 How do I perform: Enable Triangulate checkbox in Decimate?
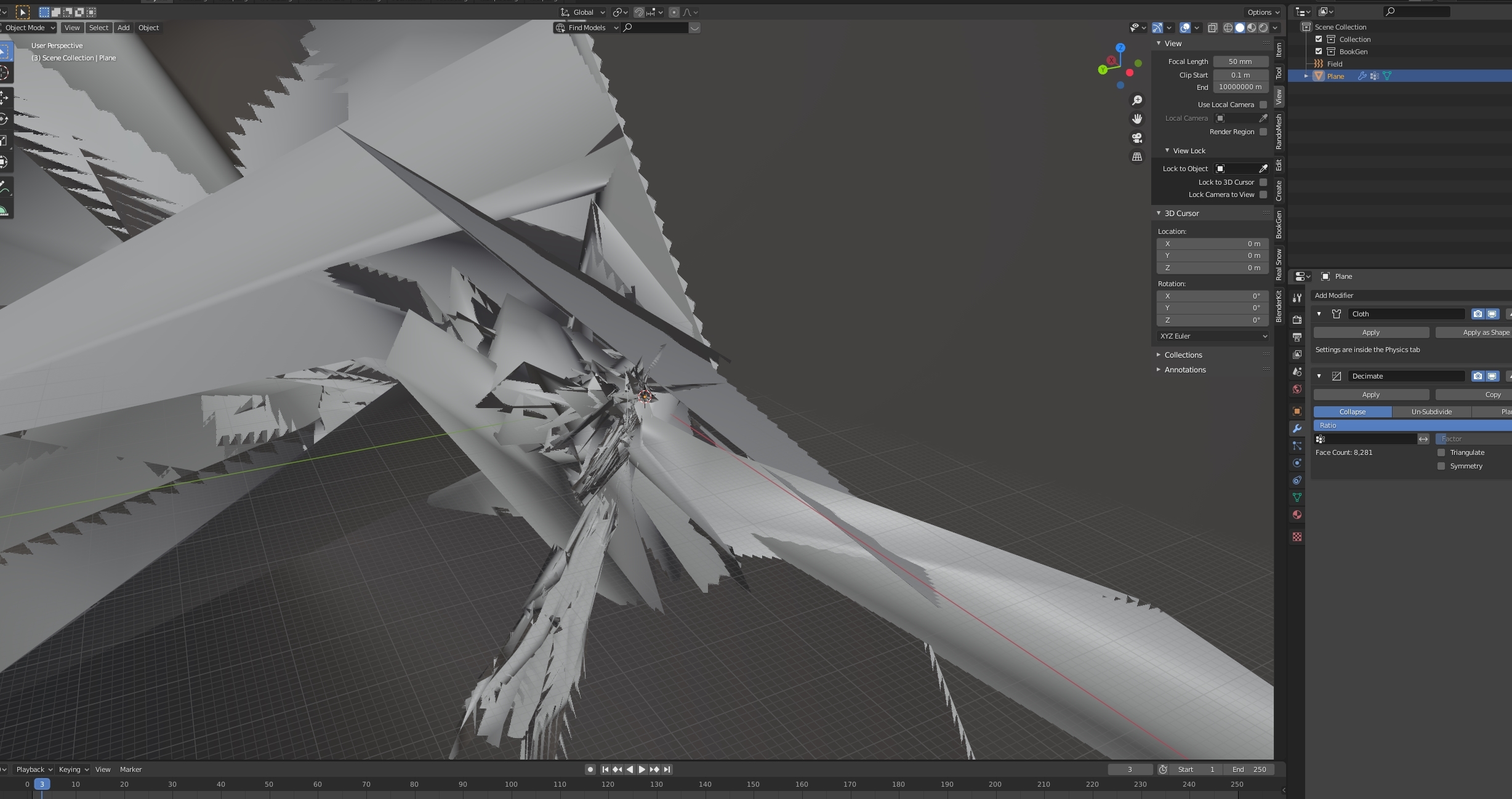click(1441, 452)
